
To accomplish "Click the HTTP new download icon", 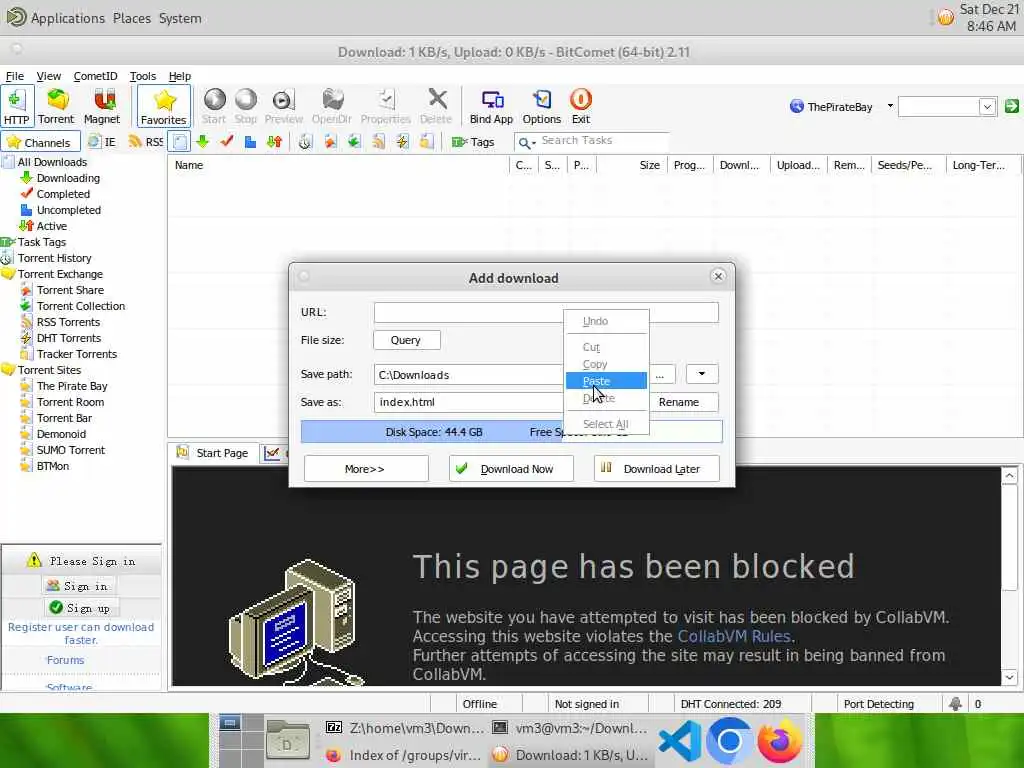I will pos(16,106).
